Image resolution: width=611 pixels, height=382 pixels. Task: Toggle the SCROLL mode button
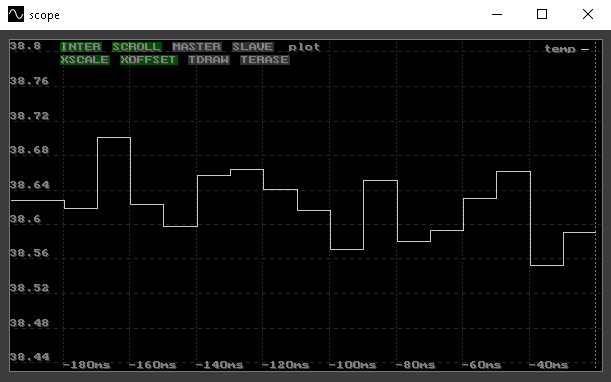click(136, 47)
